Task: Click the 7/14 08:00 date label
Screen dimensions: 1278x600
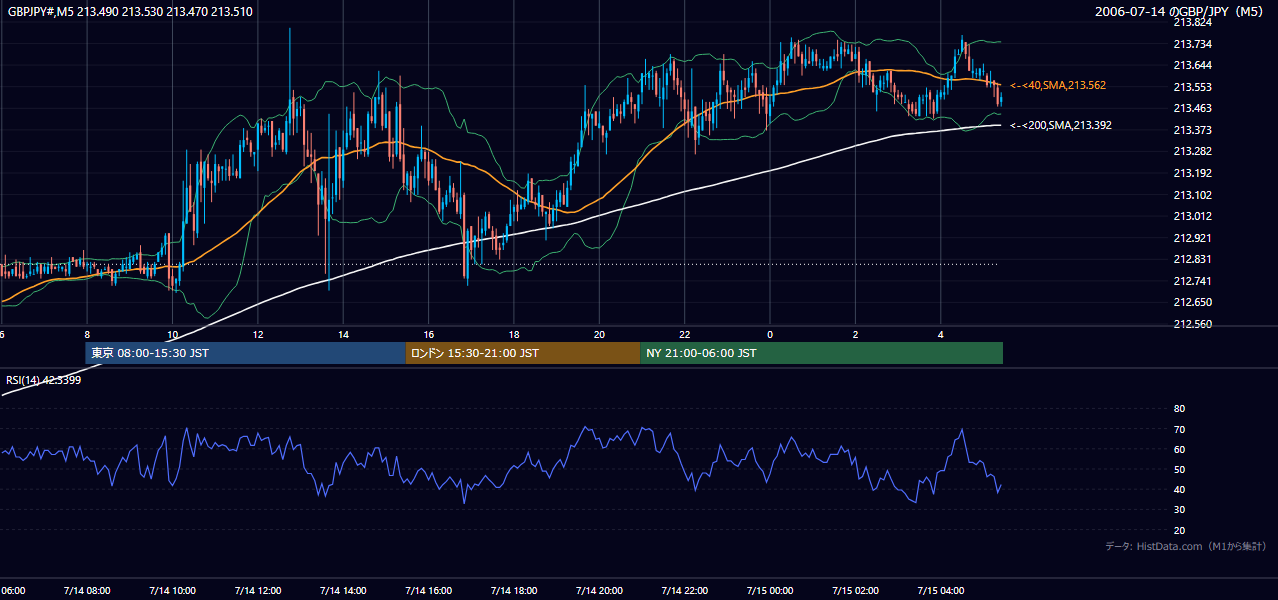Action: click(87, 591)
